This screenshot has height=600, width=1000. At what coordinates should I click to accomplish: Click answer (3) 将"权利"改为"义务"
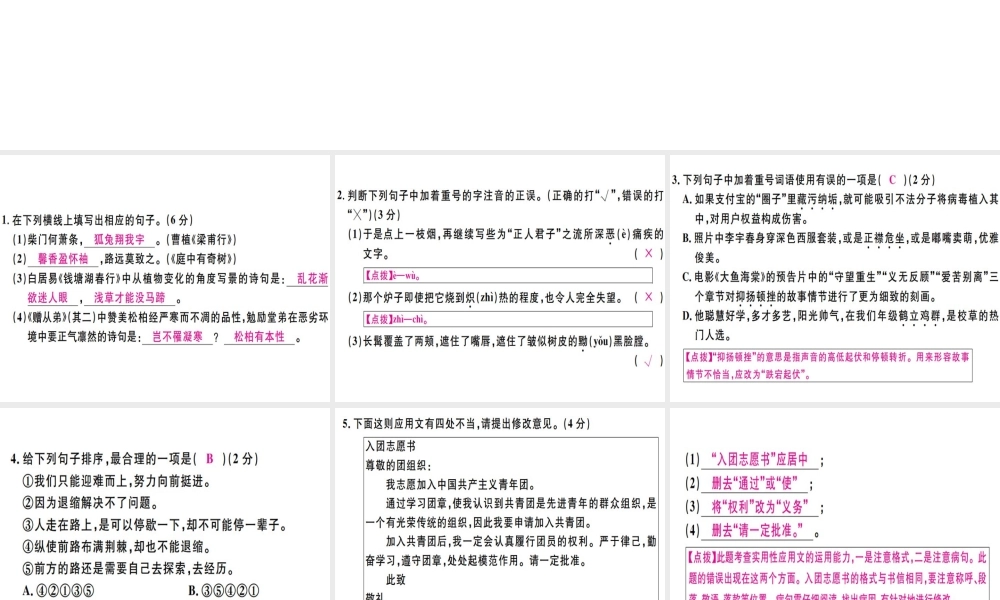coord(759,507)
